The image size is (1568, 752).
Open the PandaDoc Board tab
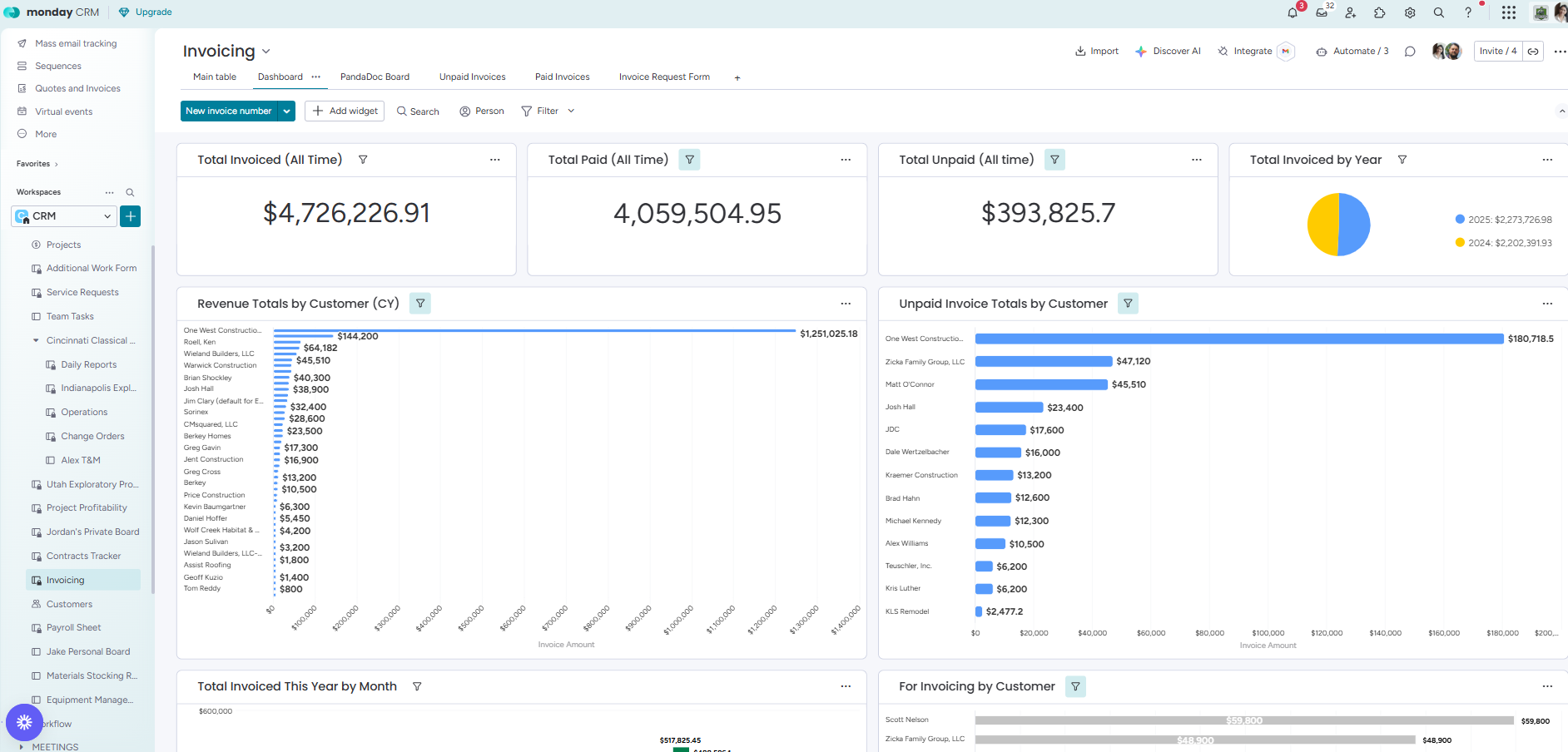pos(375,77)
